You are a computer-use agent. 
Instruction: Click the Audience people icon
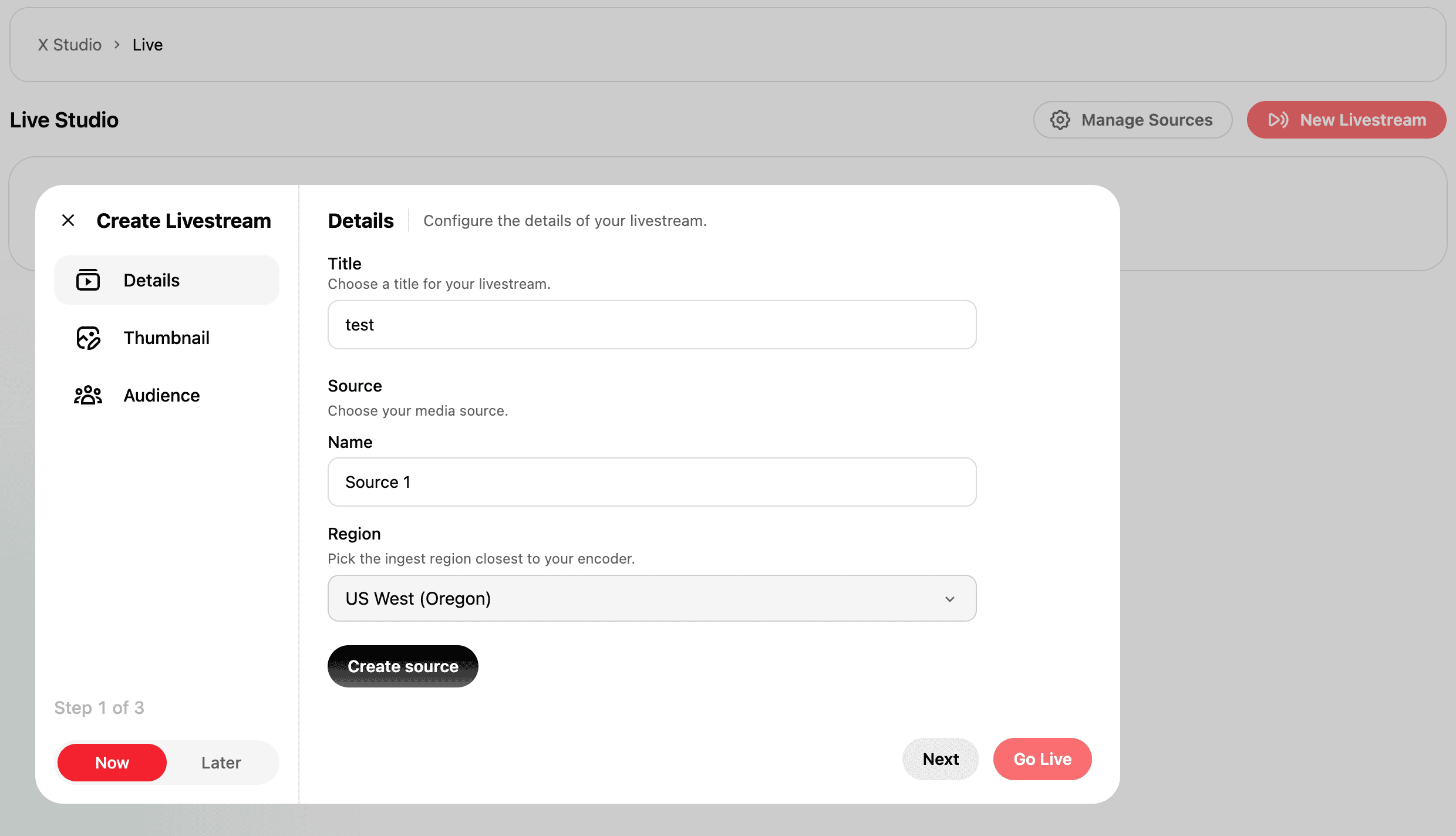pyautogui.click(x=88, y=395)
